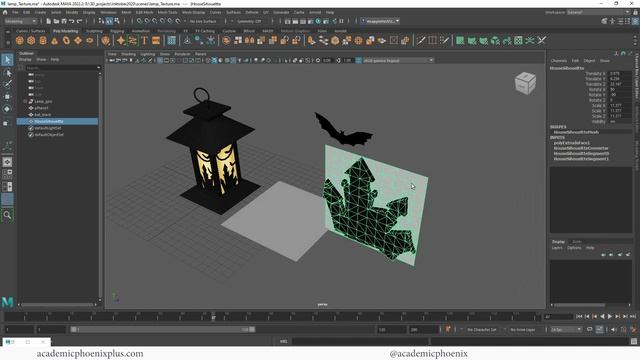The image size is (640, 360).
Task: Click the polygon Type text tool icon
Action: [x=144, y=40]
